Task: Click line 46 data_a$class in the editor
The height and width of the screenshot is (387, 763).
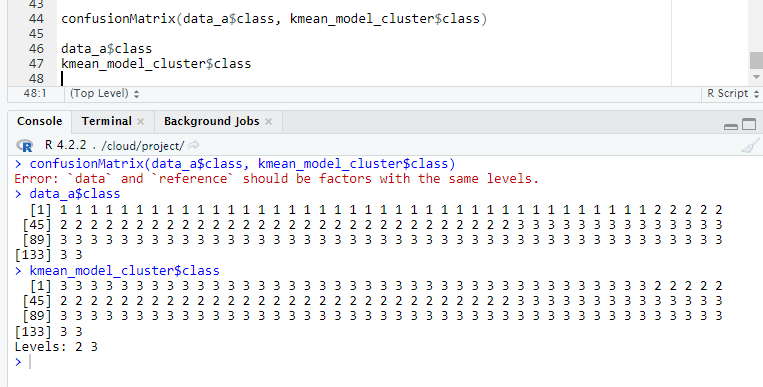Action: point(107,49)
